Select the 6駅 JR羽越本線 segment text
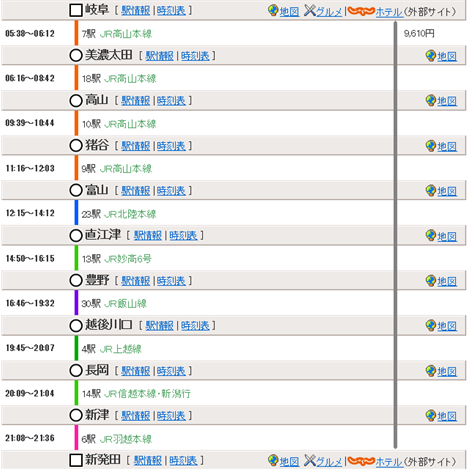The height and width of the screenshot is (469, 467). point(117,439)
